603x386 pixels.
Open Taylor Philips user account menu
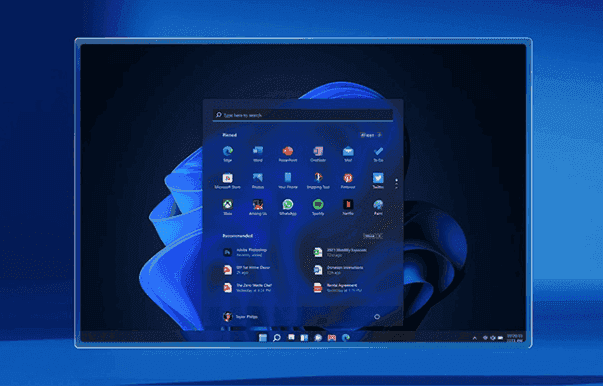(x=240, y=316)
